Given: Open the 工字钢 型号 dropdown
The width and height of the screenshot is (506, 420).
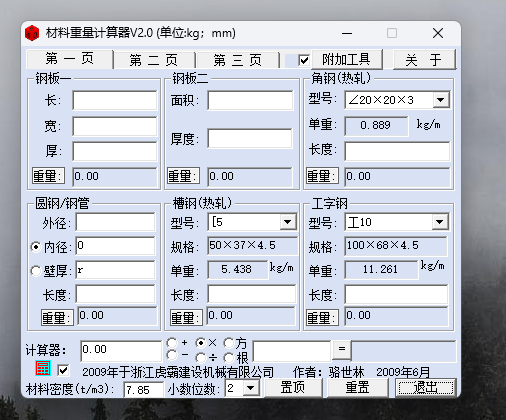Looking at the screenshot, I should coord(440,222).
